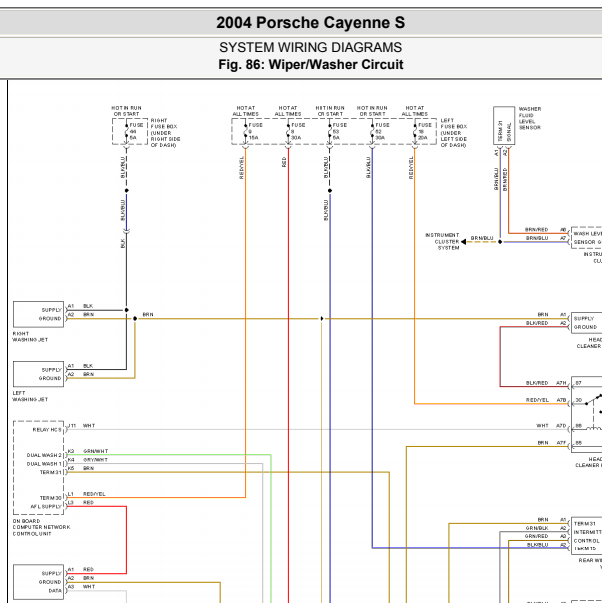Screen dimensions: 602x603
Task: Click the 'RIGHT WASHING JET' label
Action: (30, 336)
